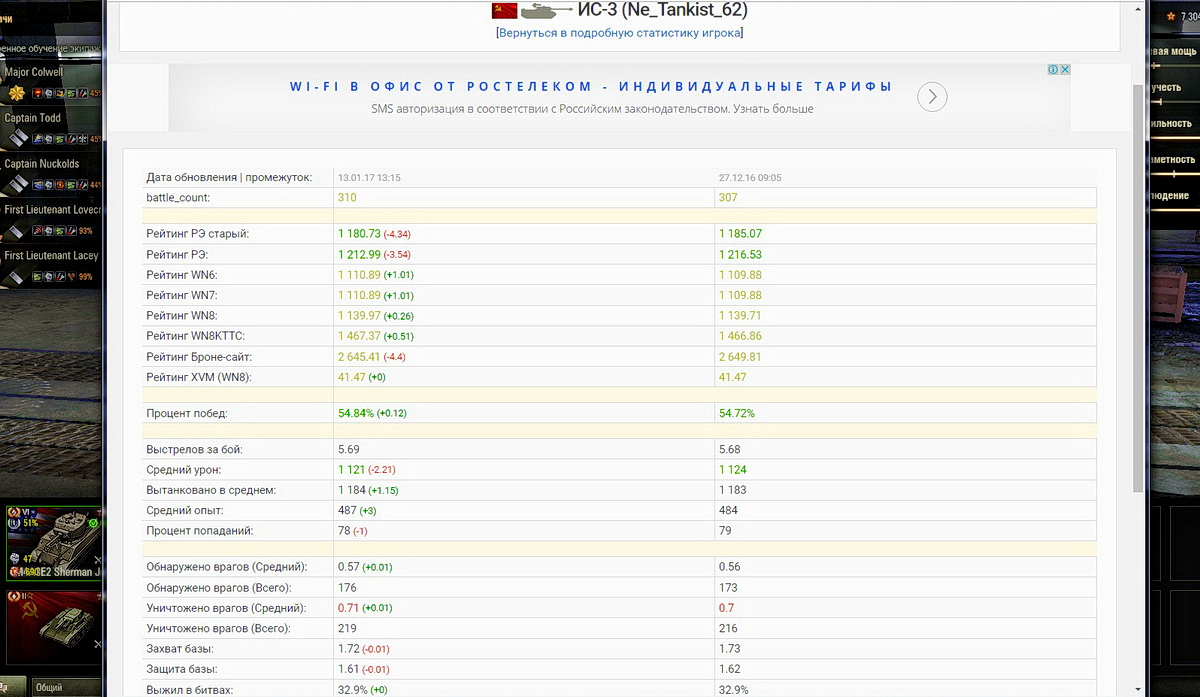
Task: Open the Wi-Fi Rostelecom ad headline
Action: pos(590,87)
